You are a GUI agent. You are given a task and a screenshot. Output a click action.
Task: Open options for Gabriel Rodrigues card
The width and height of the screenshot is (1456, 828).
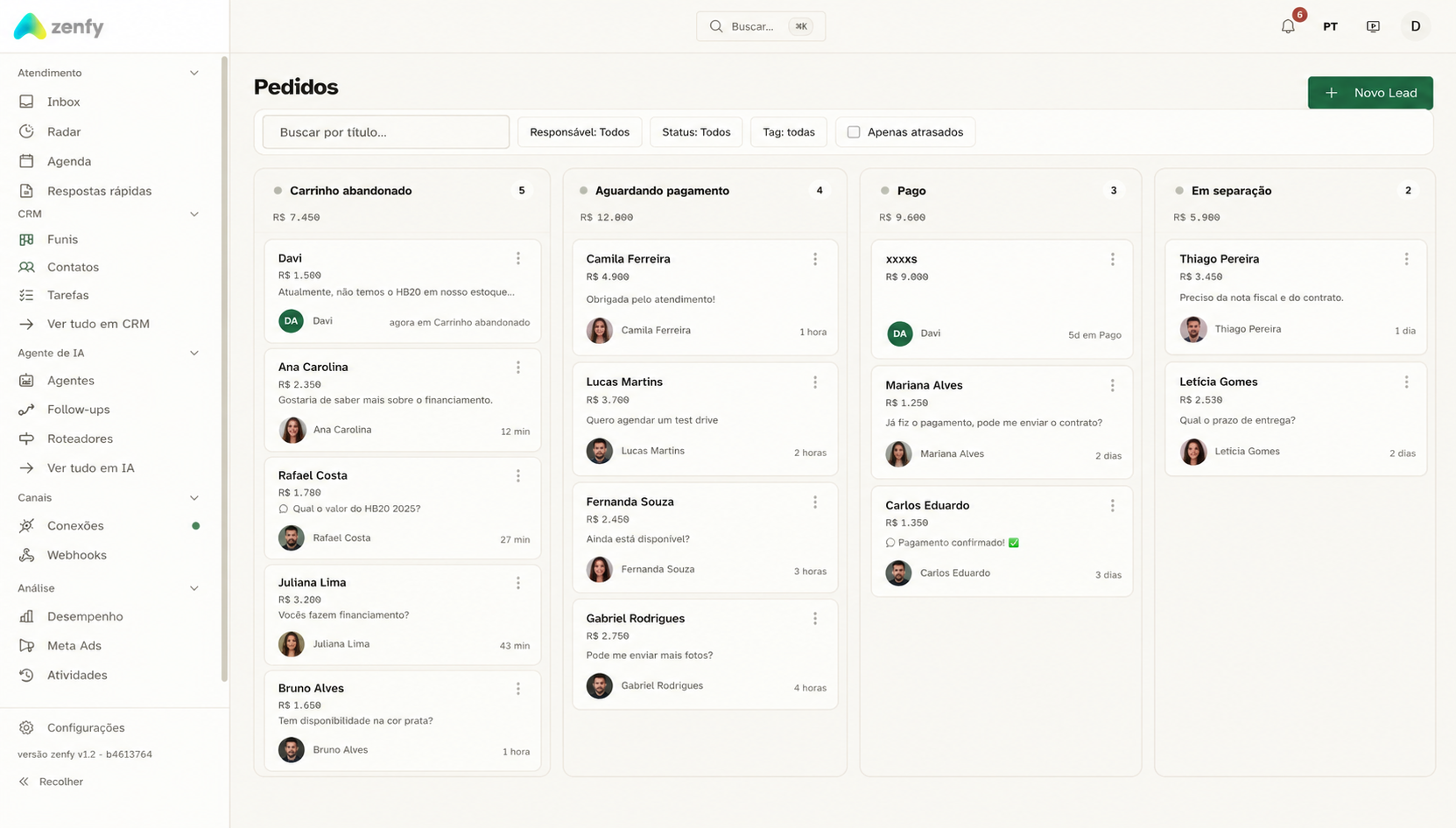coord(815,619)
